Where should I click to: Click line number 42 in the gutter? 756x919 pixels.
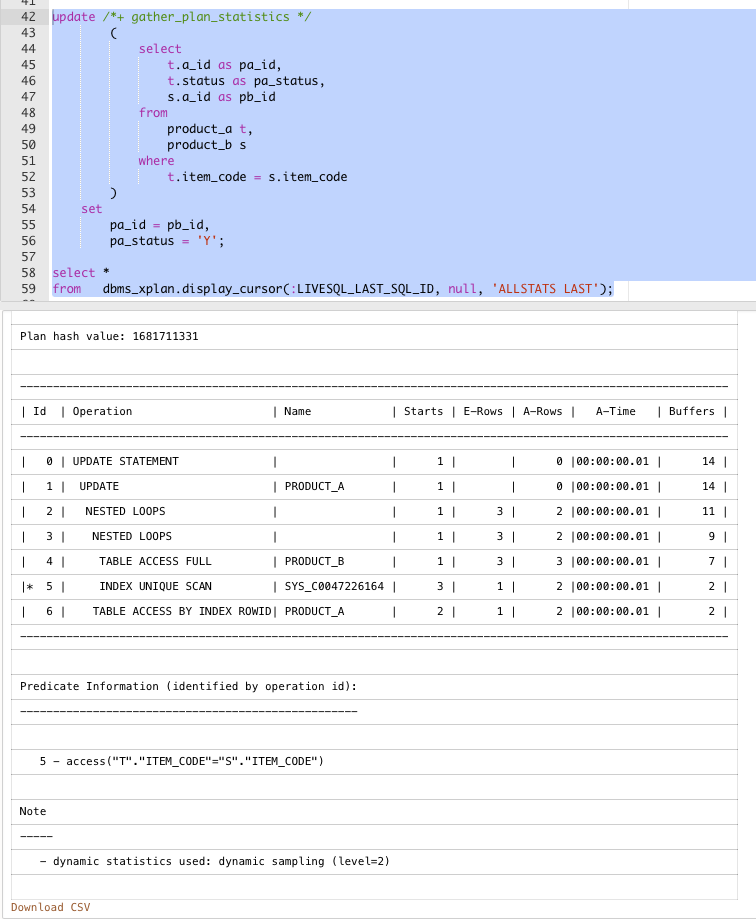[28, 16]
